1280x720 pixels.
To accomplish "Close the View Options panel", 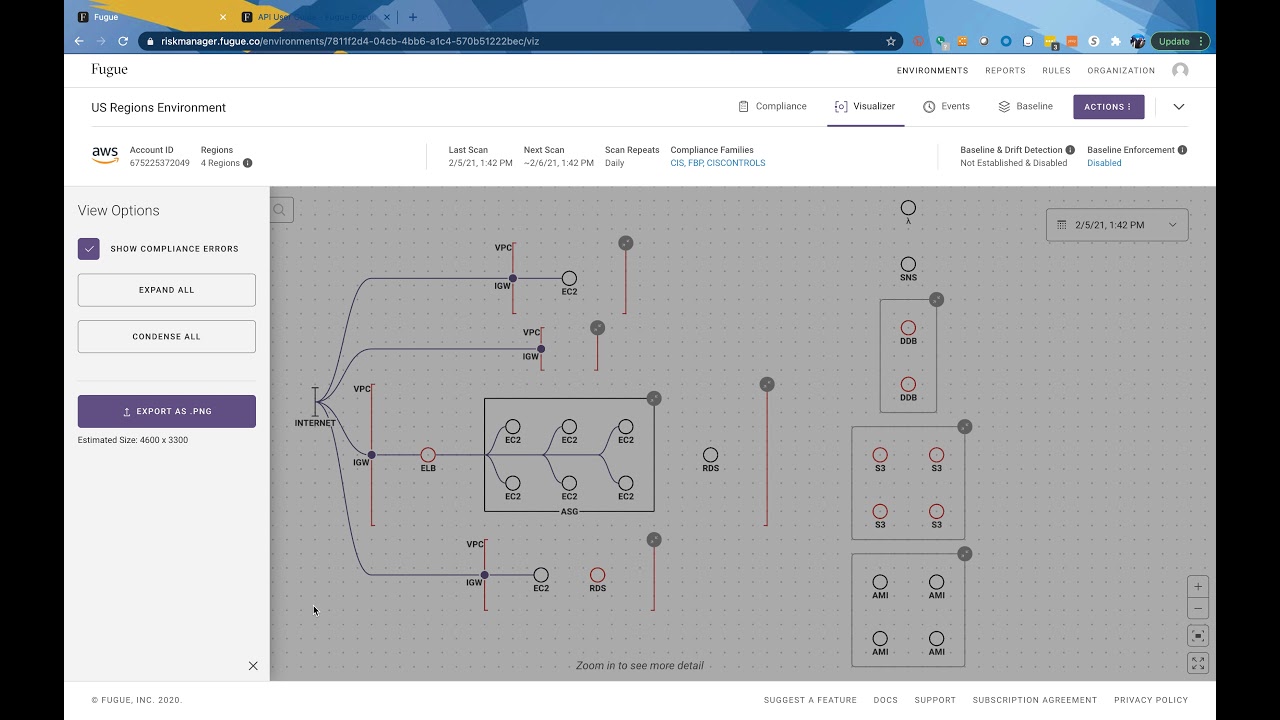I will coord(253,666).
